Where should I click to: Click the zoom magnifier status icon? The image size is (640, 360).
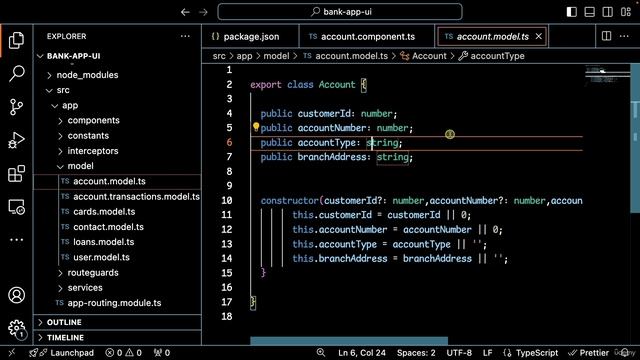click(x=321, y=353)
